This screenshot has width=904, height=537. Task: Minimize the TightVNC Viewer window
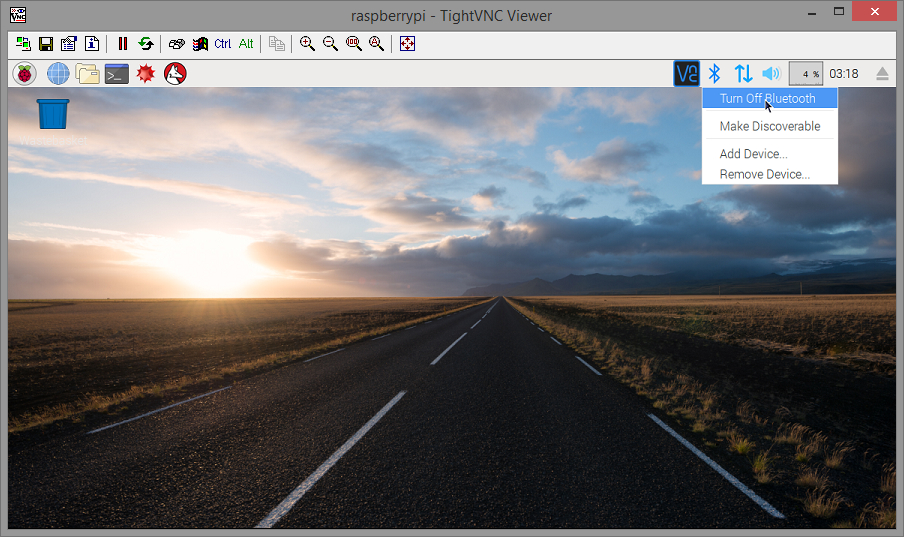pyautogui.click(x=812, y=12)
